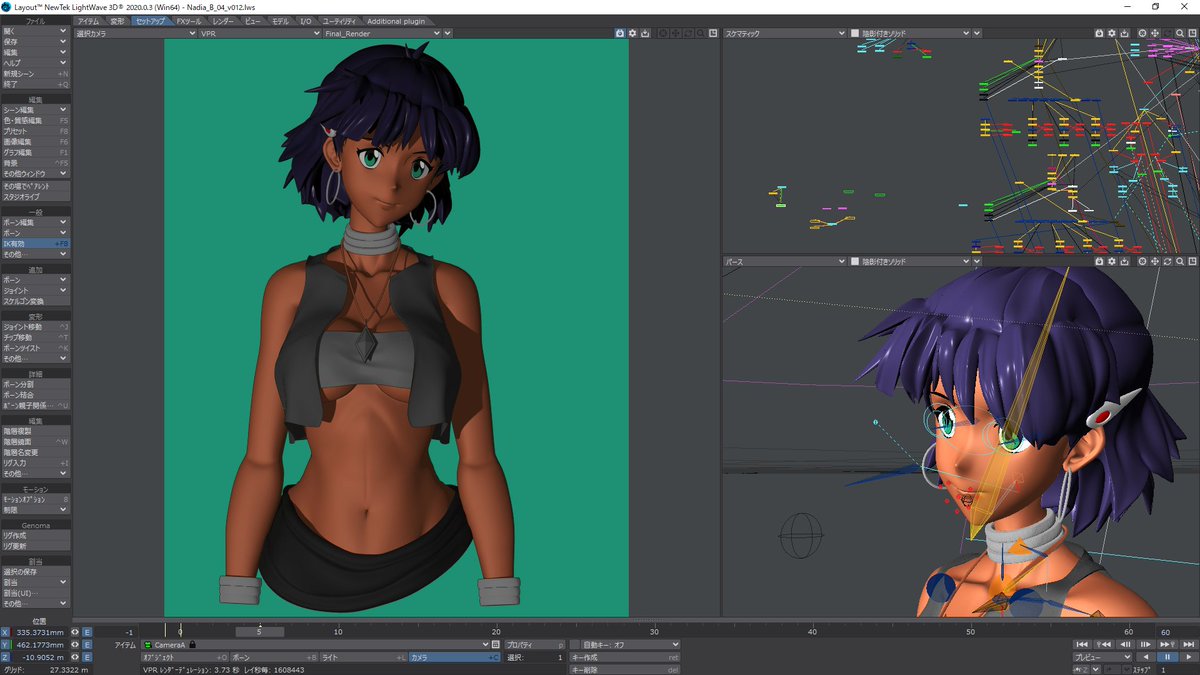
Task: Click timeline frame slider handle
Action: coord(259,632)
